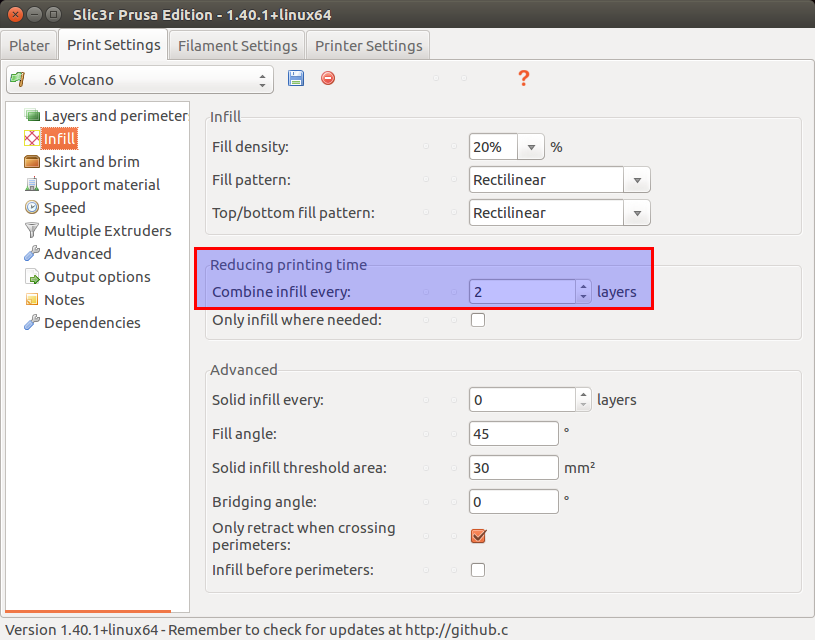Screen dimensions: 815x640
Task: Click the green flag icon beside .6 Volcano
Action: (18, 79)
